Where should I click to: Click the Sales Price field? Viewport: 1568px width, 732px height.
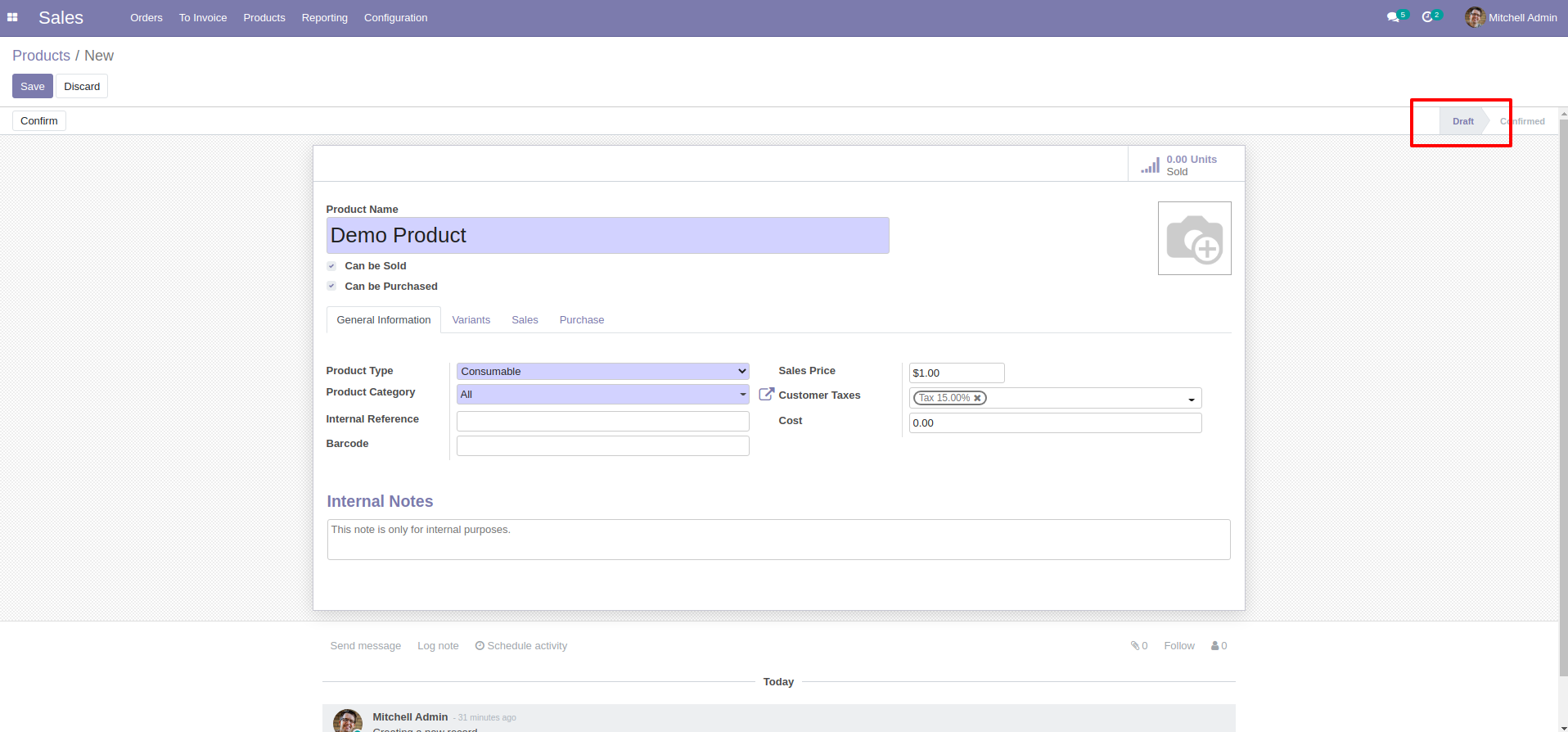(x=957, y=373)
